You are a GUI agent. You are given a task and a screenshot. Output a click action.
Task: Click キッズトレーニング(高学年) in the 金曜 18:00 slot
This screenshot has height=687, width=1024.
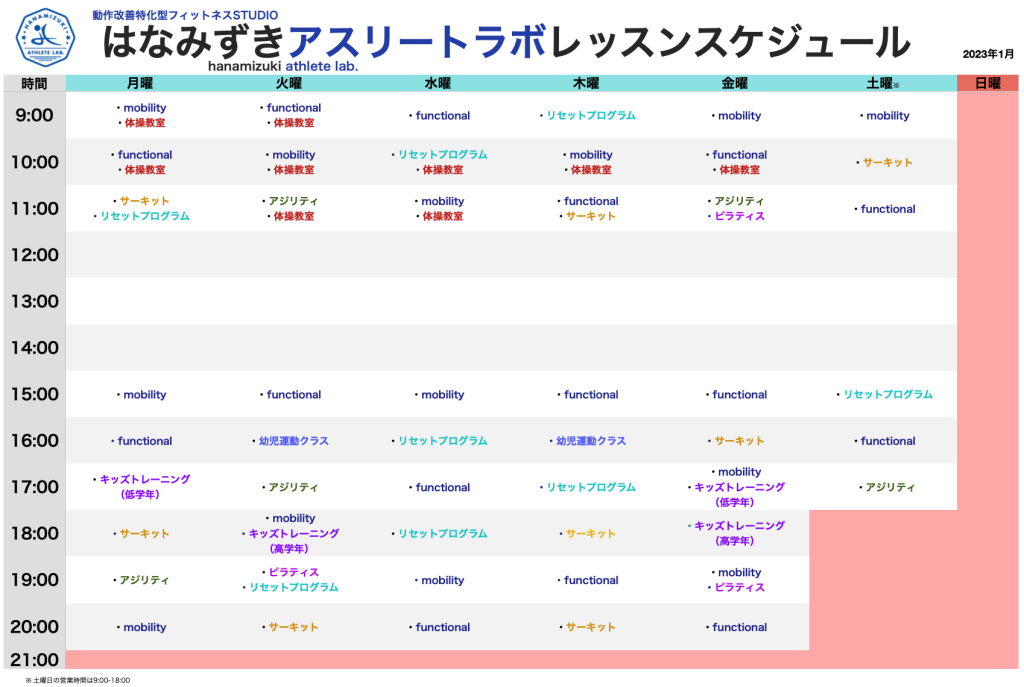click(739, 533)
